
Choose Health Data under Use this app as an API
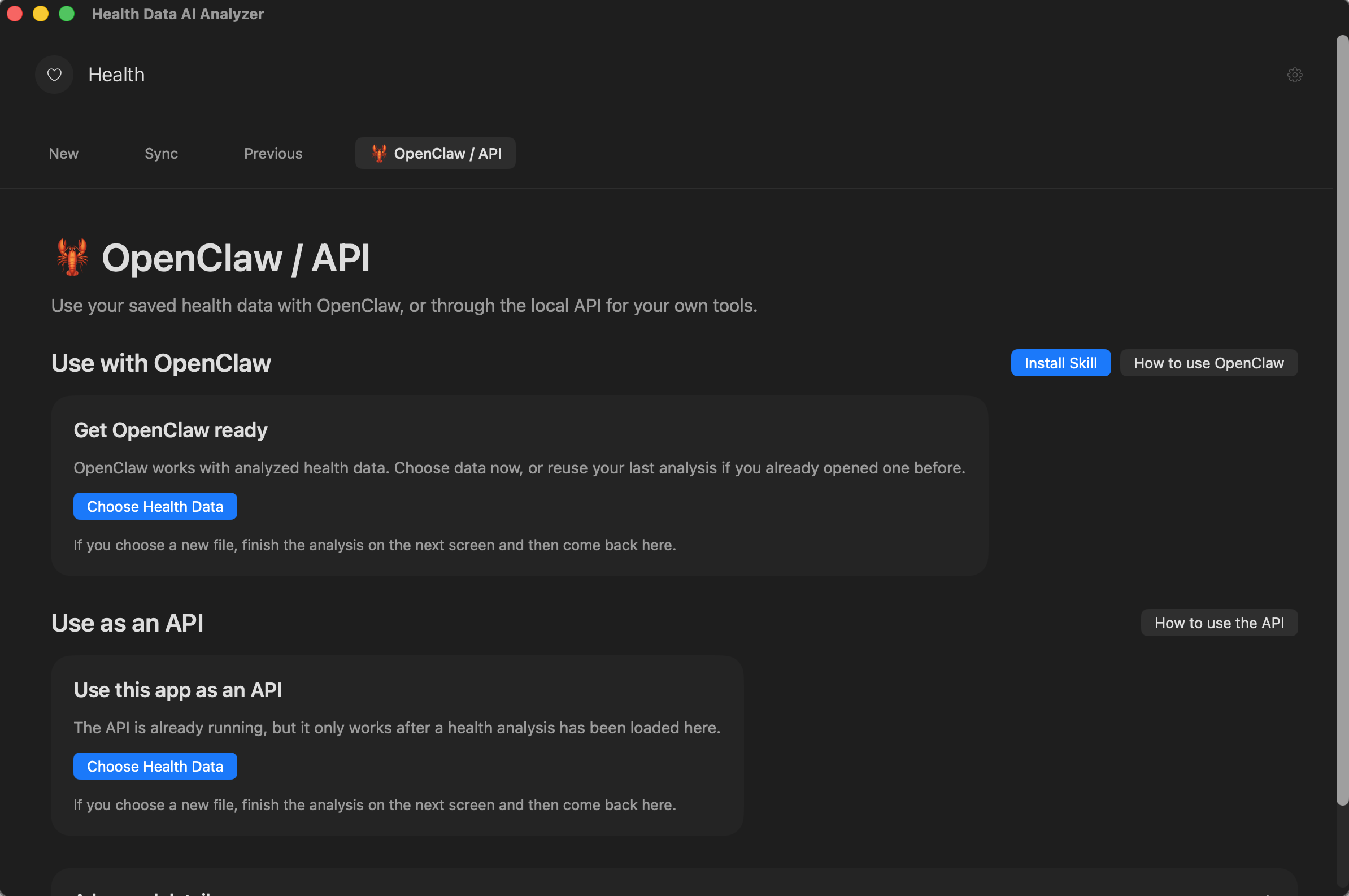point(155,766)
